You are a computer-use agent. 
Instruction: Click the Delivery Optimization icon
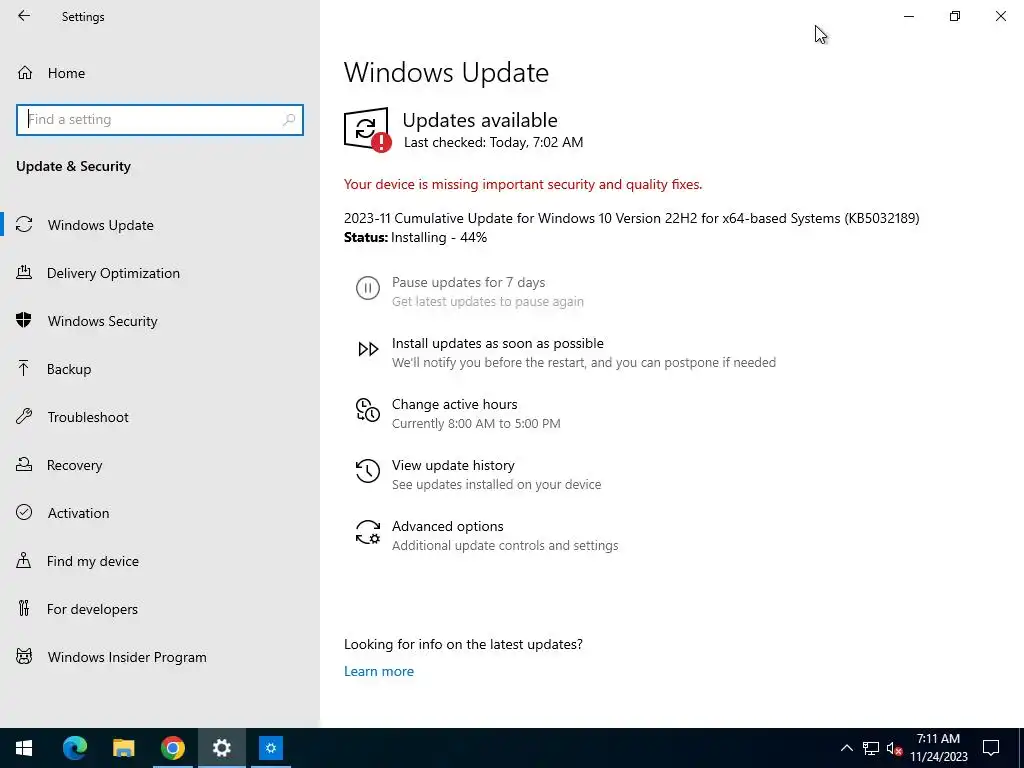click(x=24, y=272)
